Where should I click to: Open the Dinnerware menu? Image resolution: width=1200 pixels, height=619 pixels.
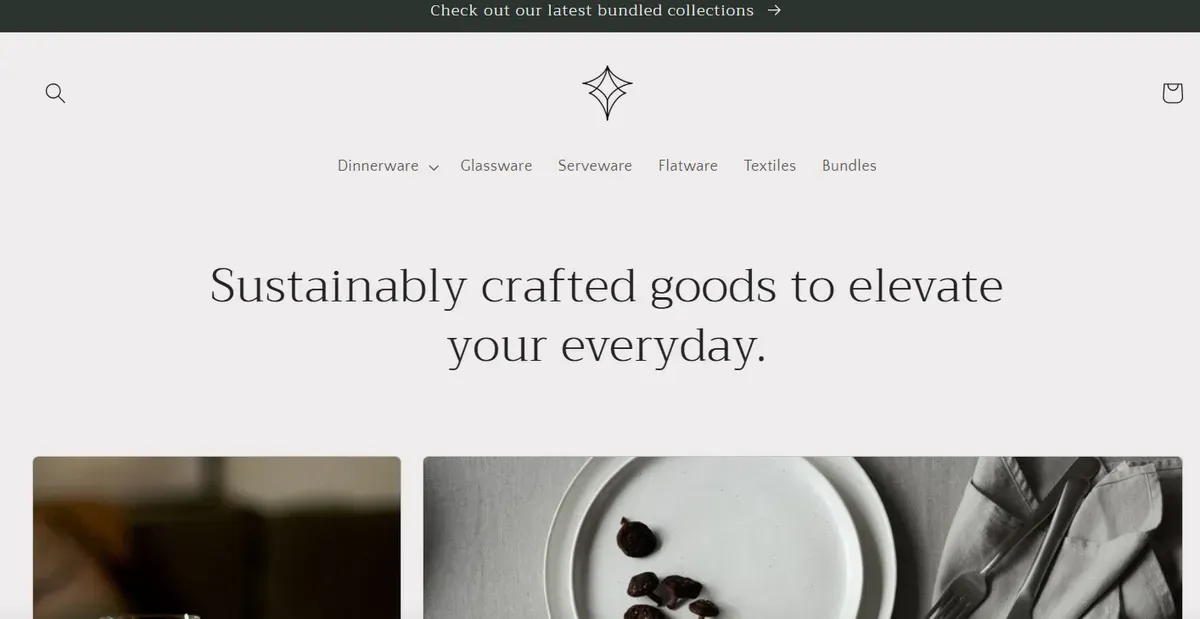pyautogui.click(x=378, y=166)
